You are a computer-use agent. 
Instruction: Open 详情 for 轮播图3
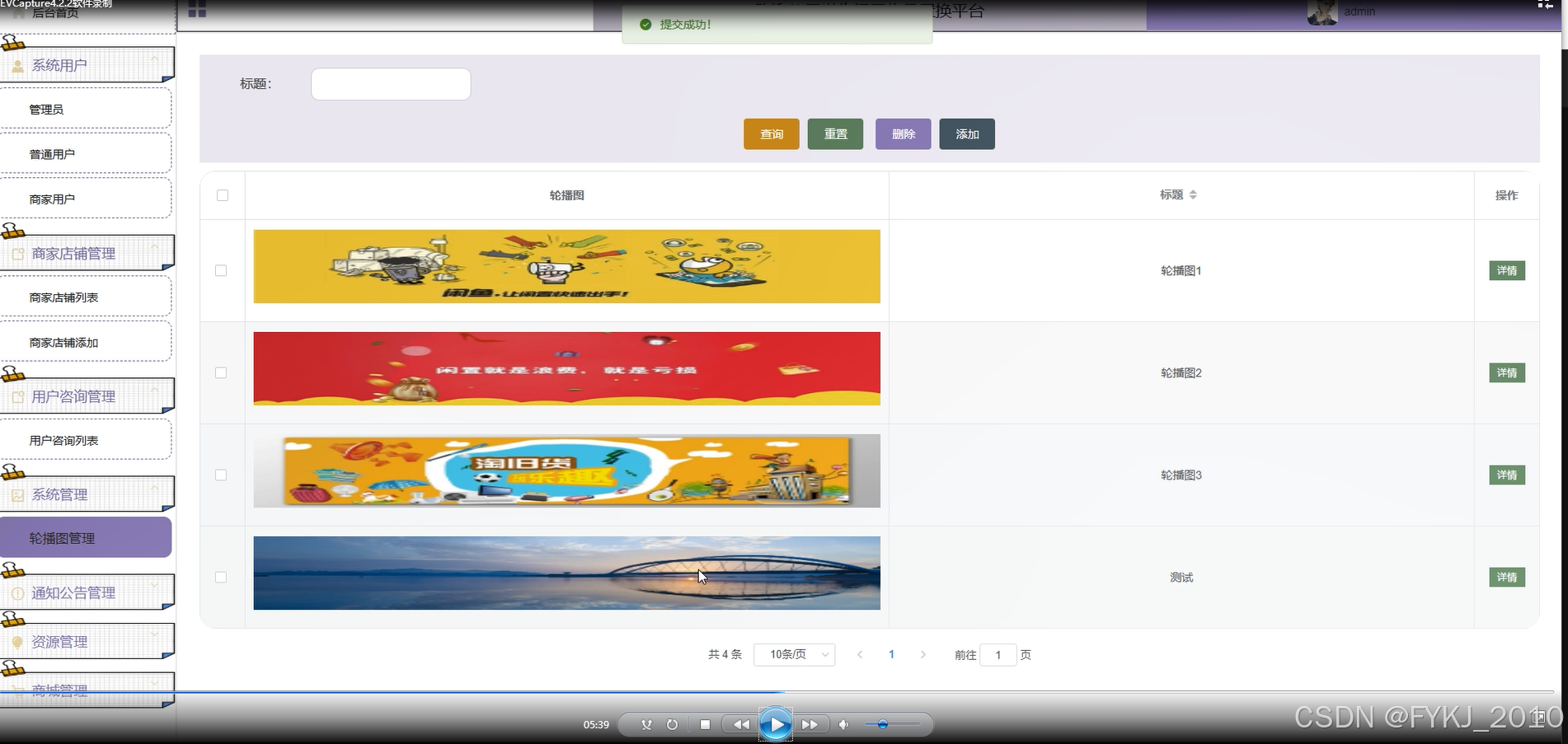coord(1507,475)
